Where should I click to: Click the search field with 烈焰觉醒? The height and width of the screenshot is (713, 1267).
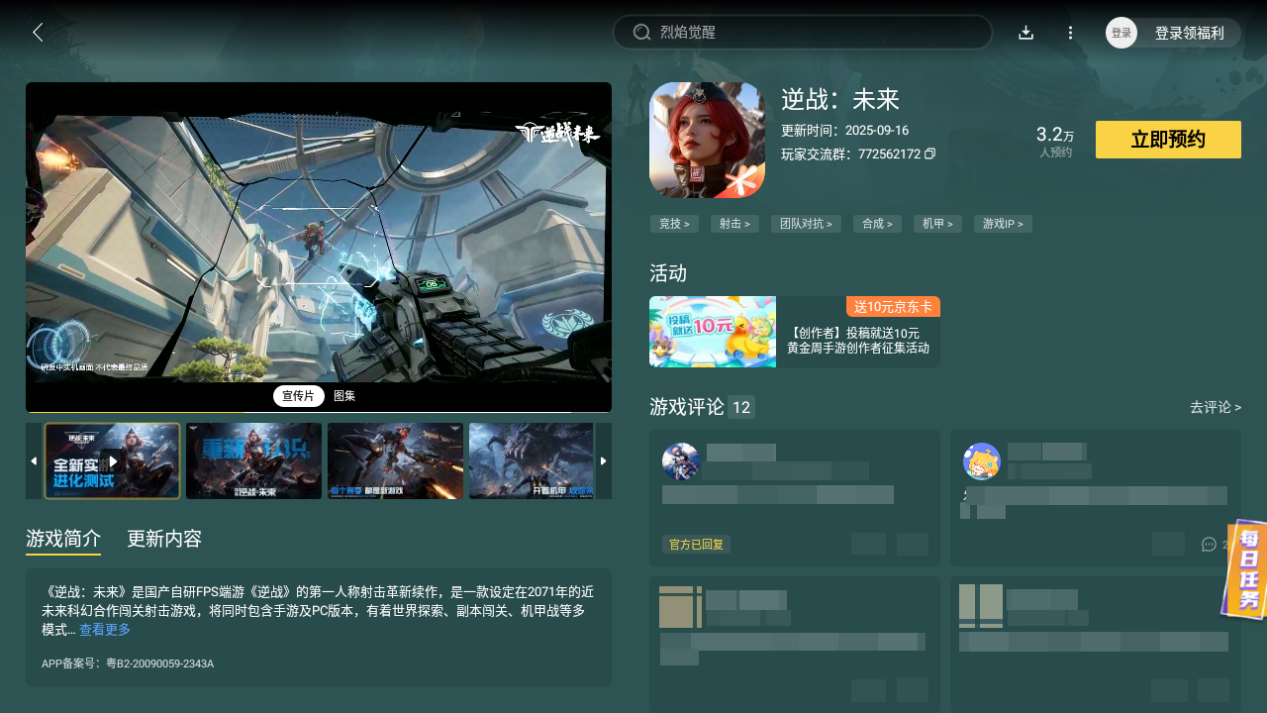click(x=802, y=32)
